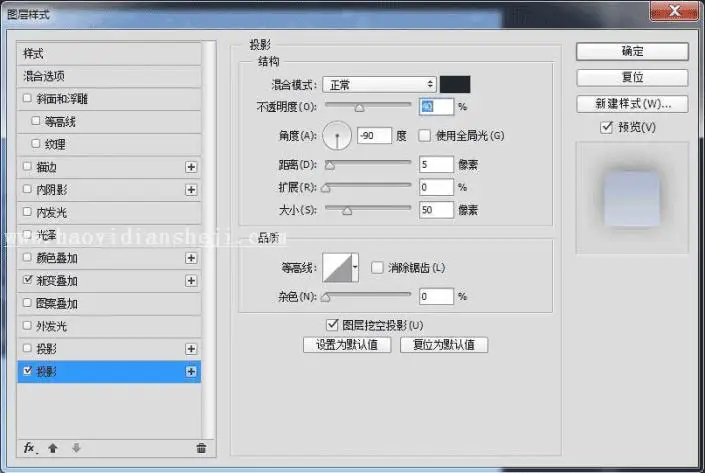The image size is (705, 473).
Task: Click the 复位 button
Action: pos(632,77)
